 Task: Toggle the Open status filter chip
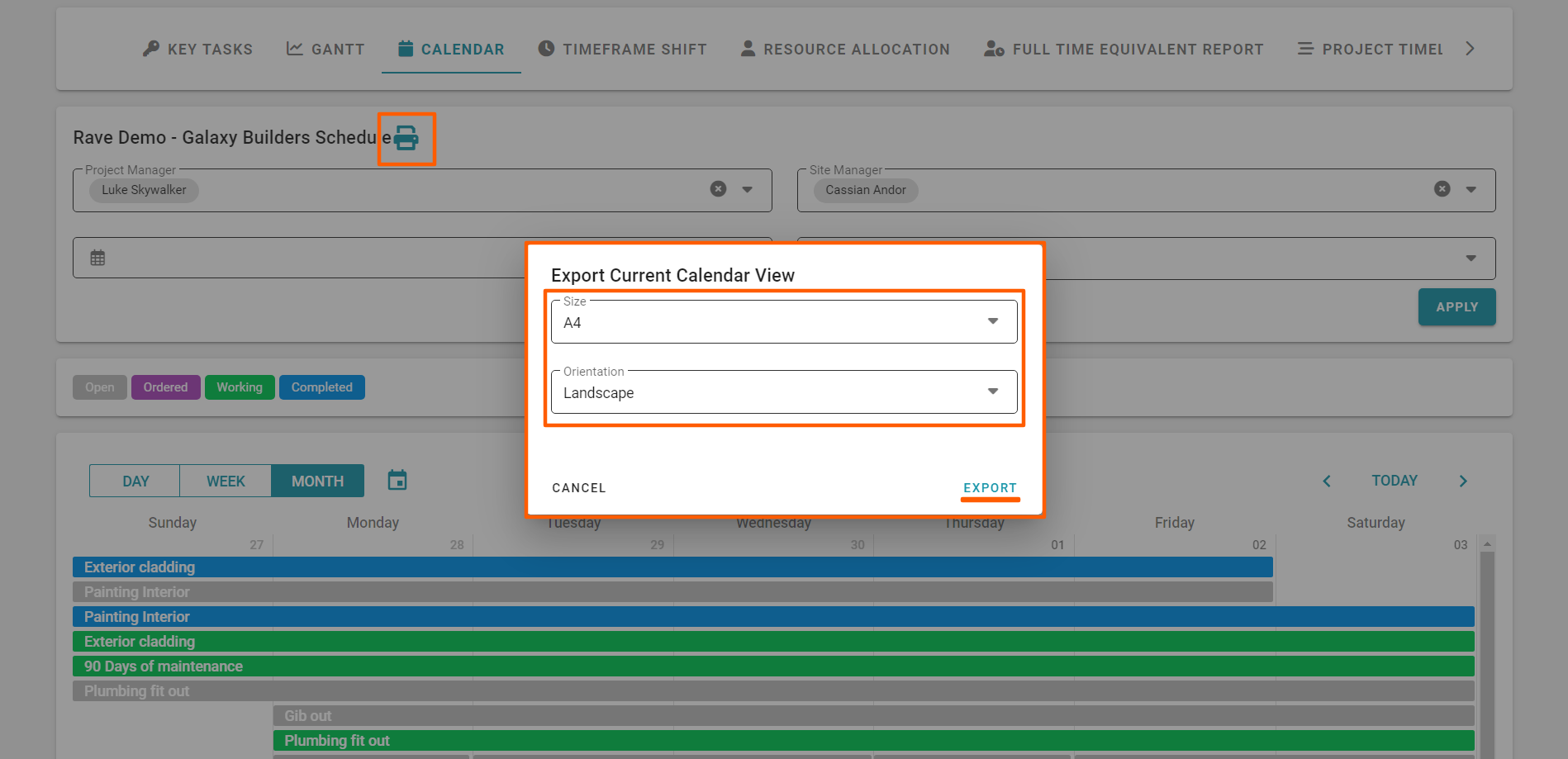100,387
